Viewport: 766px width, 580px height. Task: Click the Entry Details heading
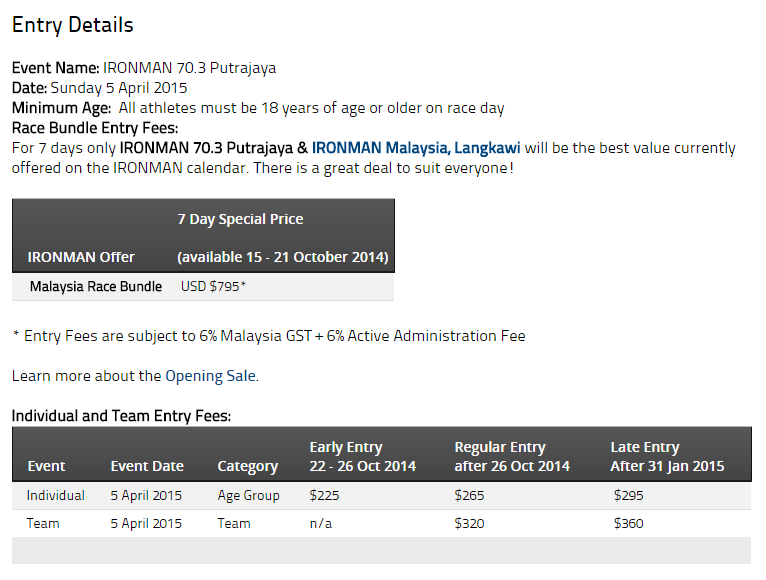tap(72, 25)
